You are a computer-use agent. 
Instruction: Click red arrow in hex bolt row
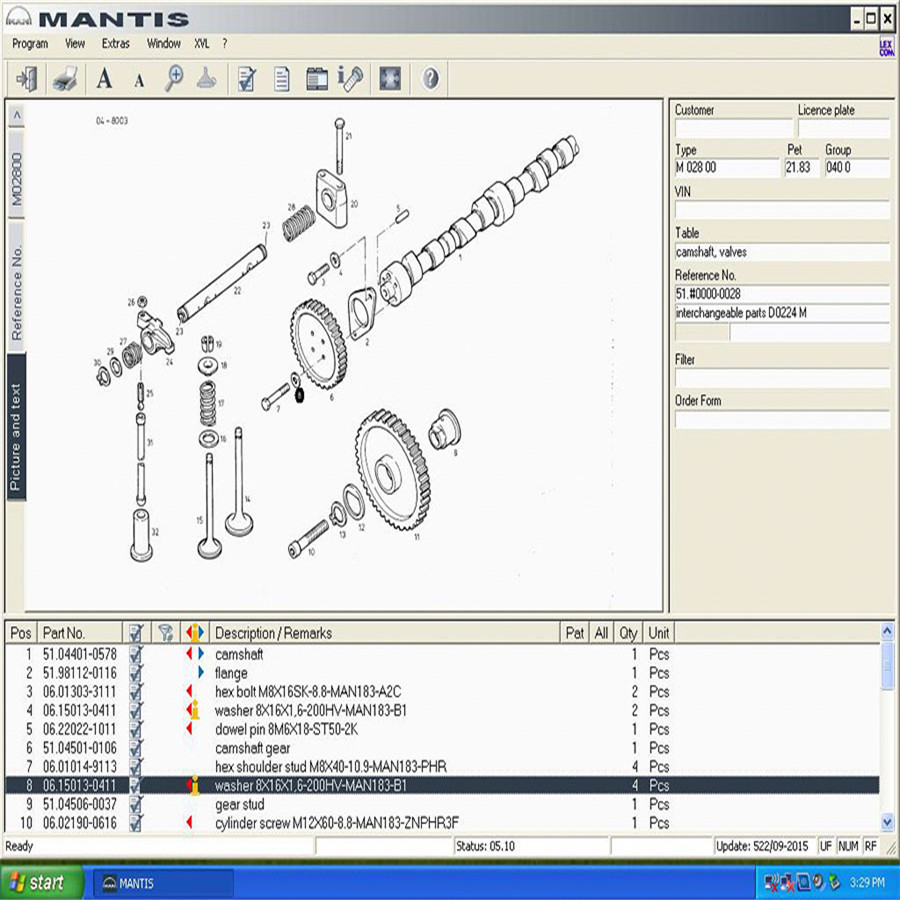(189, 691)
